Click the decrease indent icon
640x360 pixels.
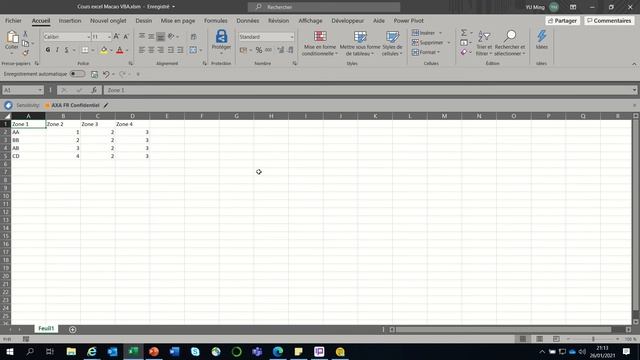coord(171,50)
